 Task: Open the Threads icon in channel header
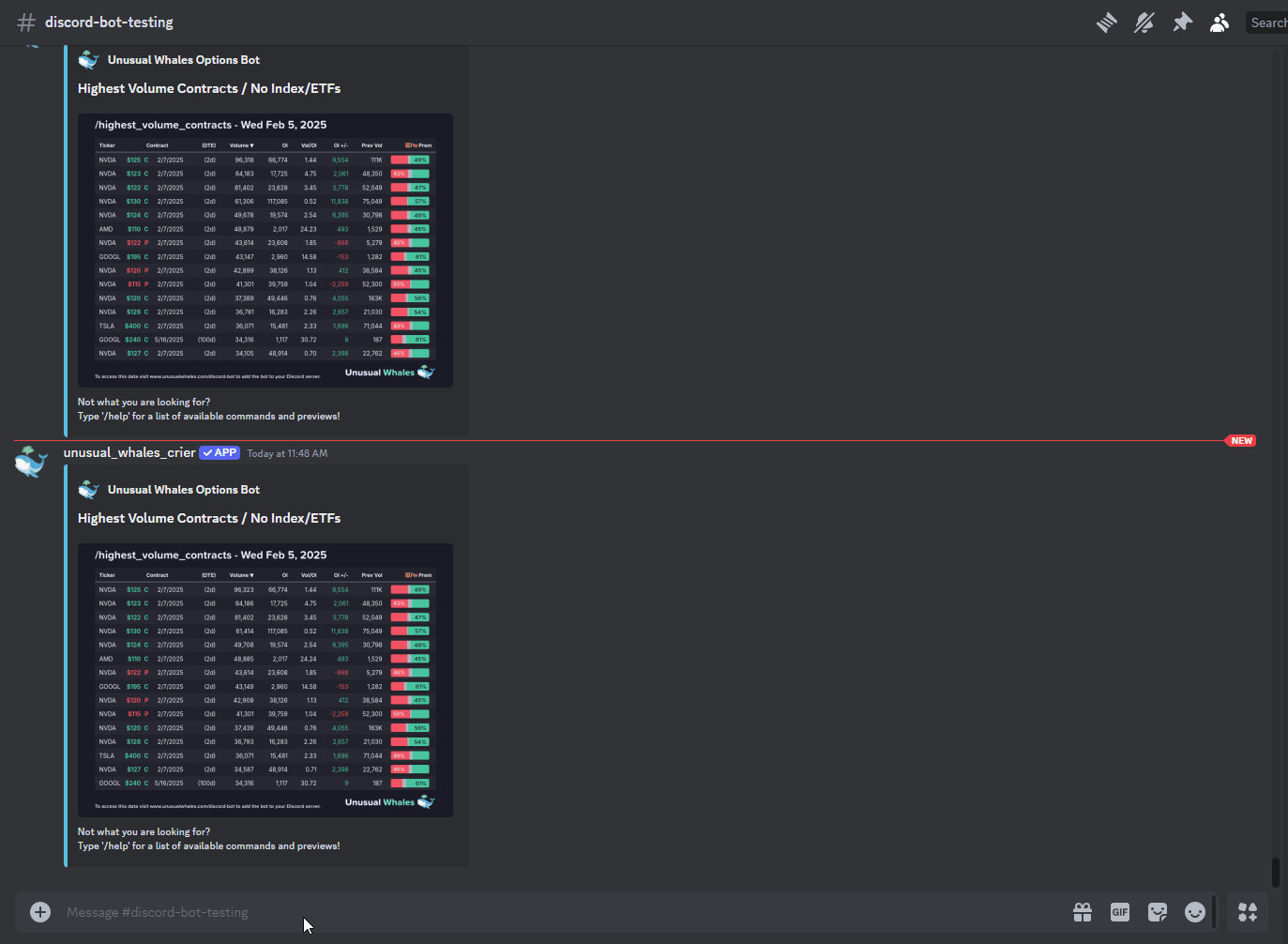click(x=1107, y=23)
